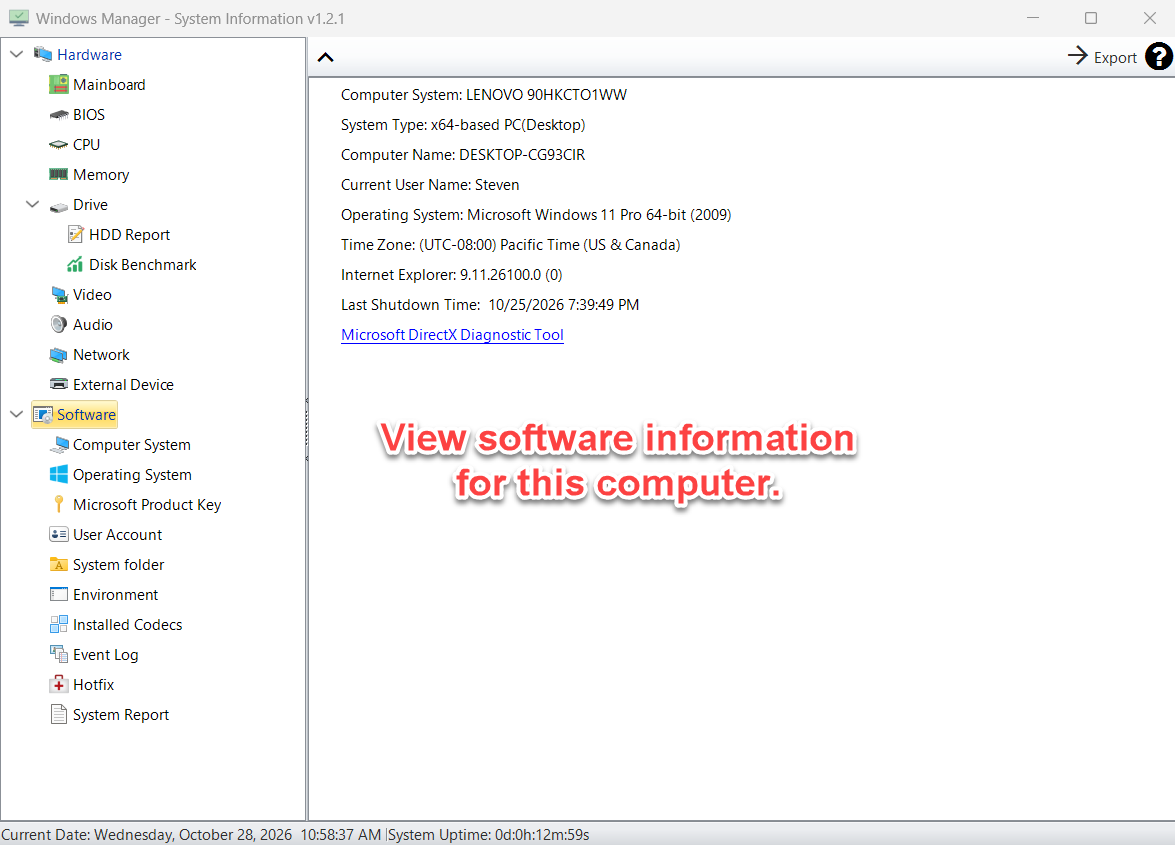Viewport: 1175px width, 847px height.
Task: Open Operating System page
Action: point(133,474)
